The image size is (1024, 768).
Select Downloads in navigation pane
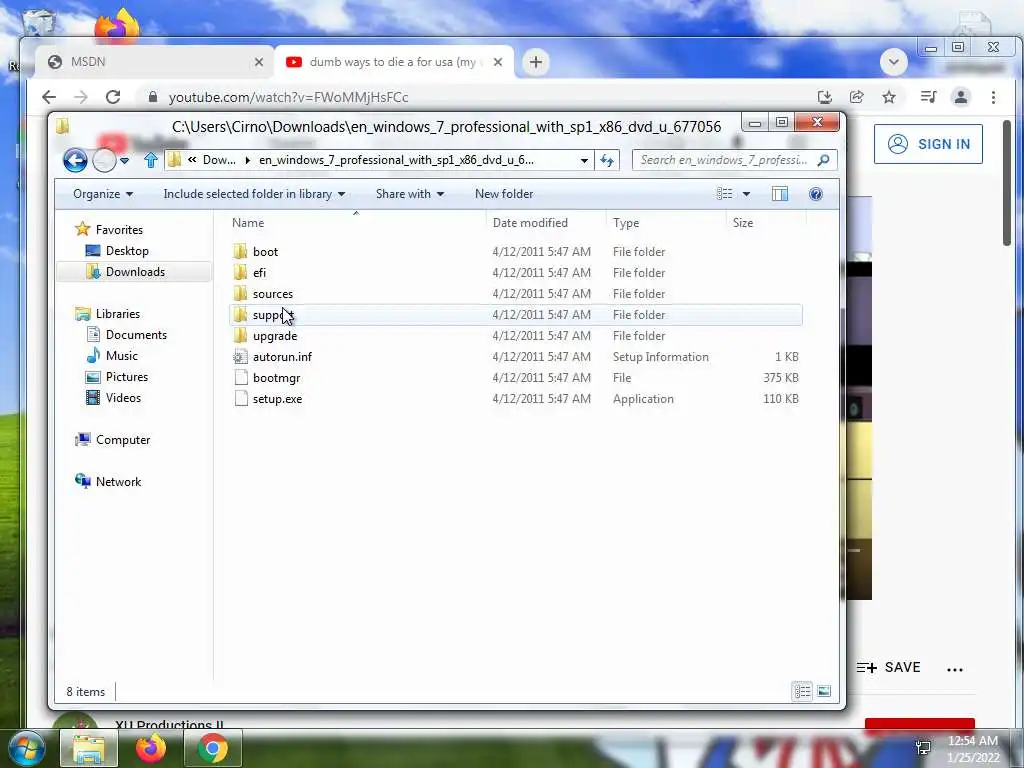135,272
